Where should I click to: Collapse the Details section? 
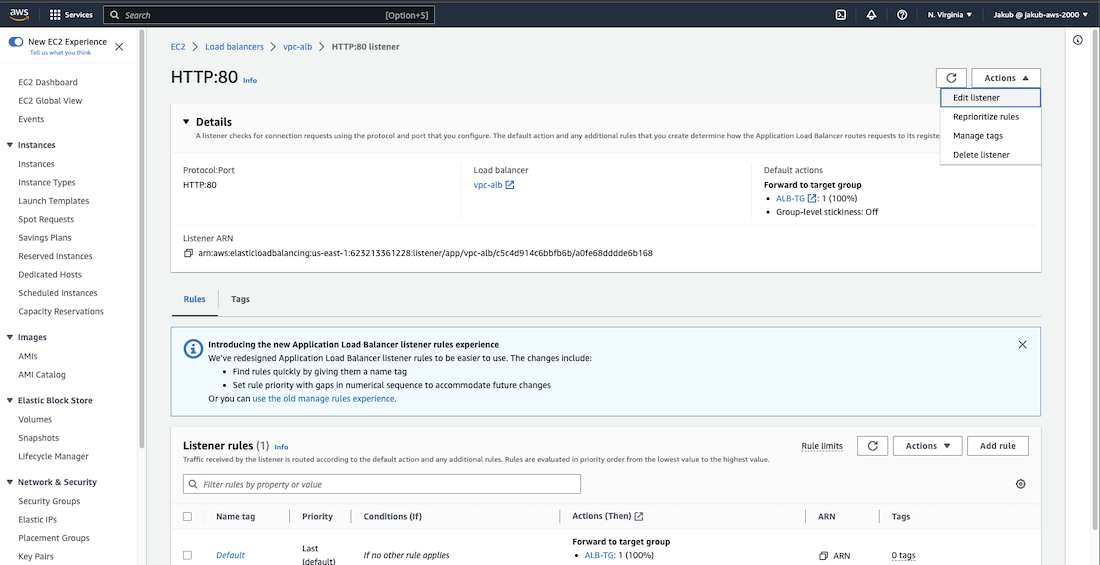(186, 122)
